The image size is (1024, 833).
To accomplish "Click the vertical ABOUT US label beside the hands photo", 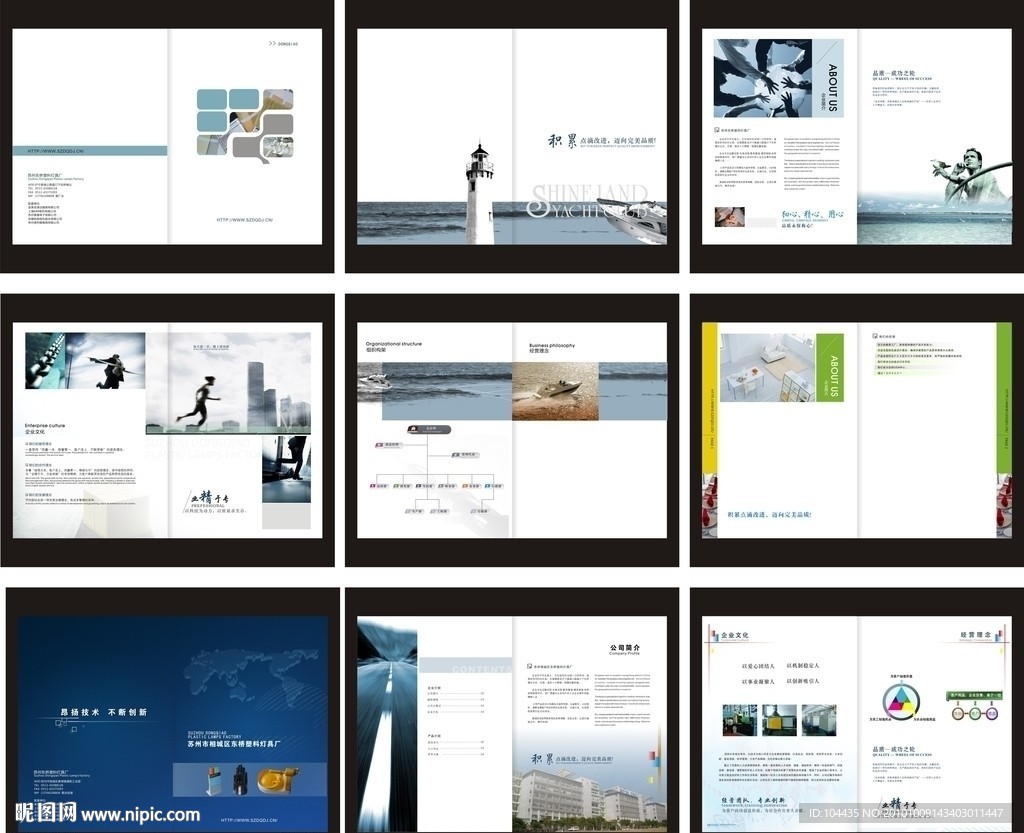I will coord(827,86).
